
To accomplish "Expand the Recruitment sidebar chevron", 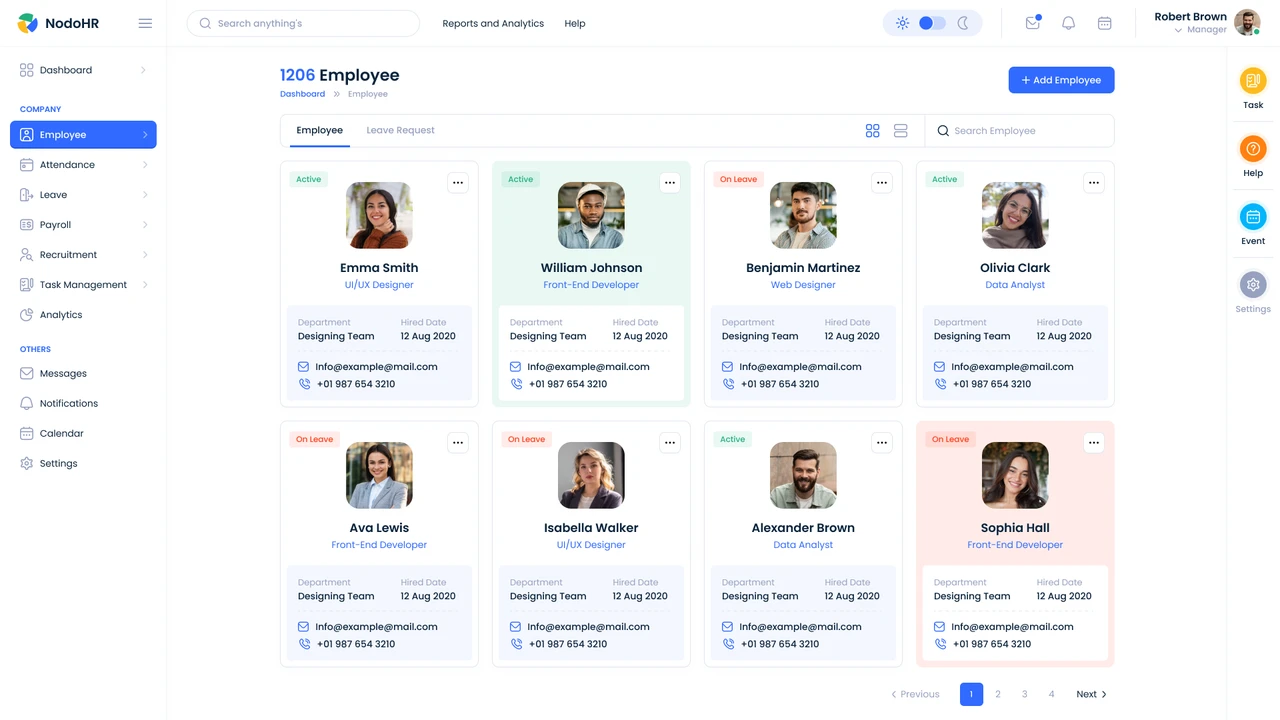I will [145, 255].
